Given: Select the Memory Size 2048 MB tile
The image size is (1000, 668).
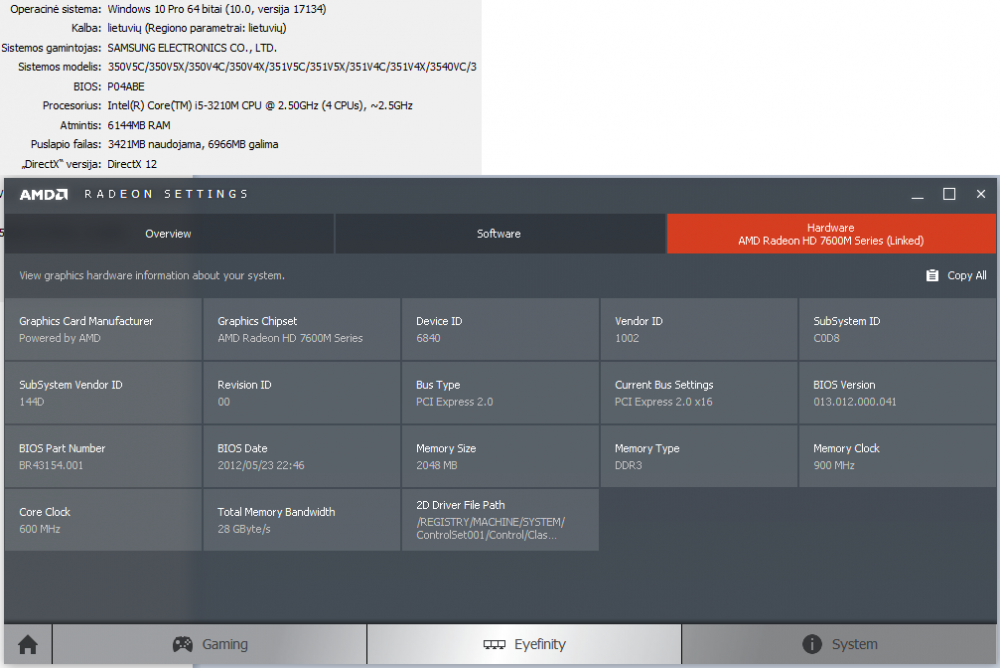Looking at the screenshot, I should pos(500,456).
